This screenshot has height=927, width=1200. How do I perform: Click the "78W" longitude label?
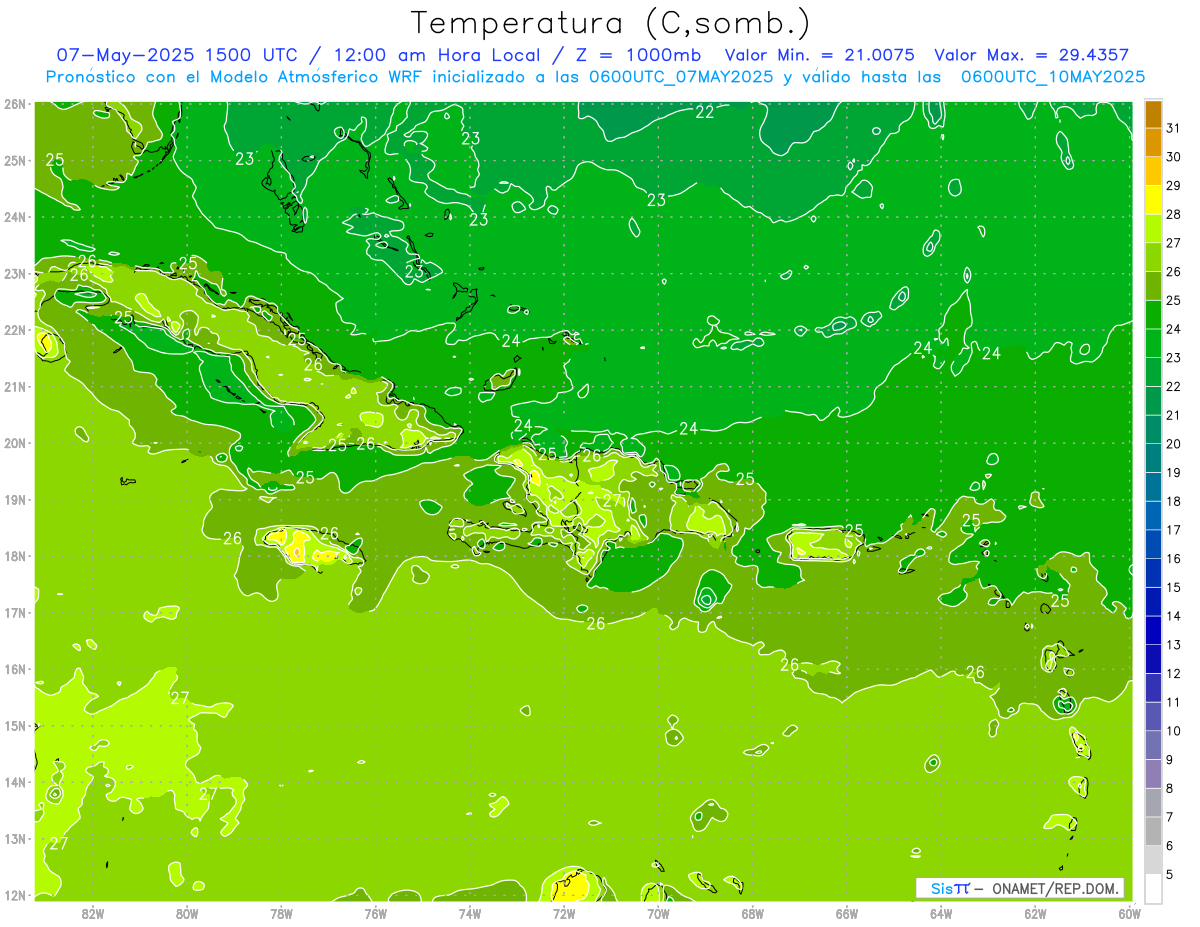click(x=281, y=913)
